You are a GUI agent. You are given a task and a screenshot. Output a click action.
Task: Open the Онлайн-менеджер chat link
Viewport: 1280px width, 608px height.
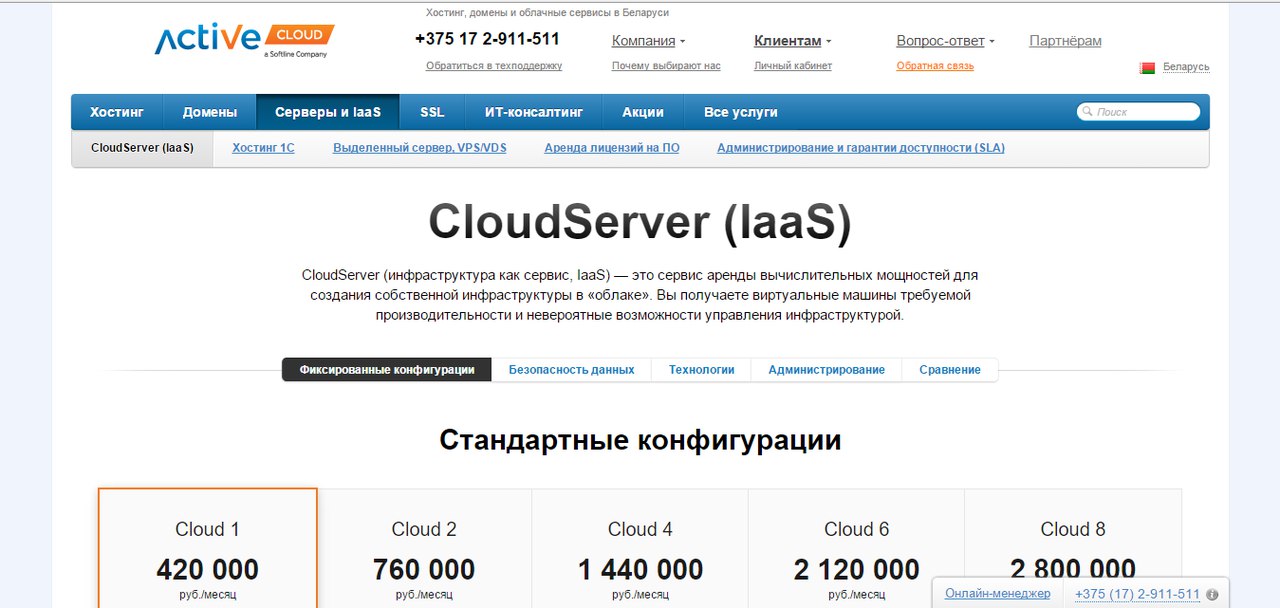(997, 594)
